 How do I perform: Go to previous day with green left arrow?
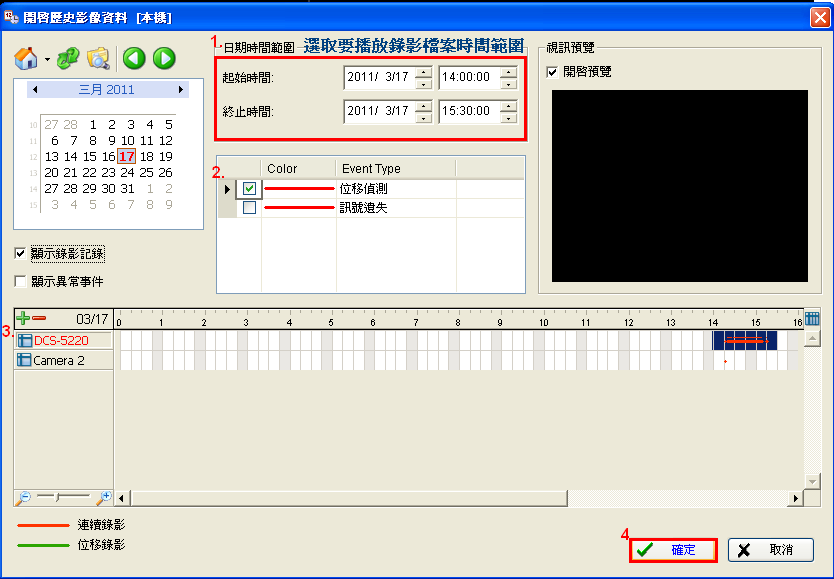coord(135,59)
